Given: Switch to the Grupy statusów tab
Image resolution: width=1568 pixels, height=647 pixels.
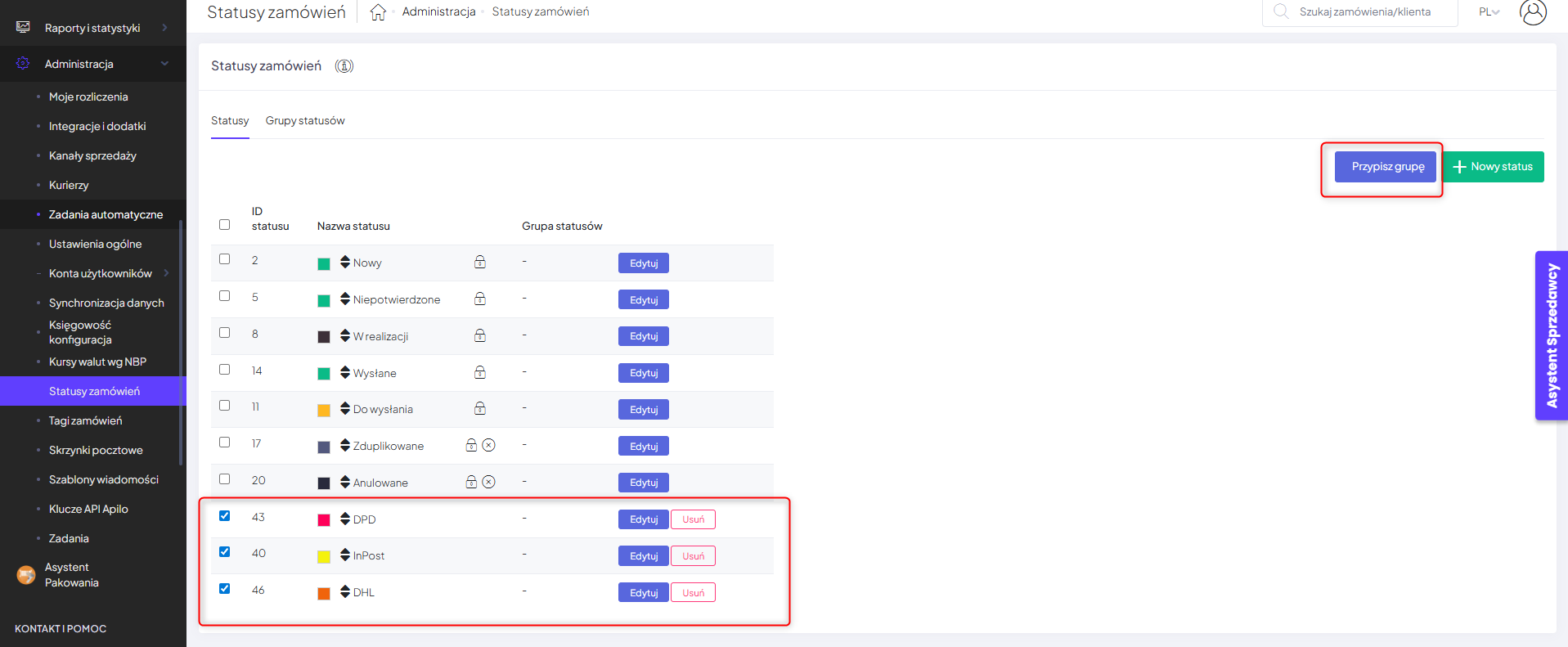Looking at the screenshot, I should pyautogui.click(x=305, y=121).
